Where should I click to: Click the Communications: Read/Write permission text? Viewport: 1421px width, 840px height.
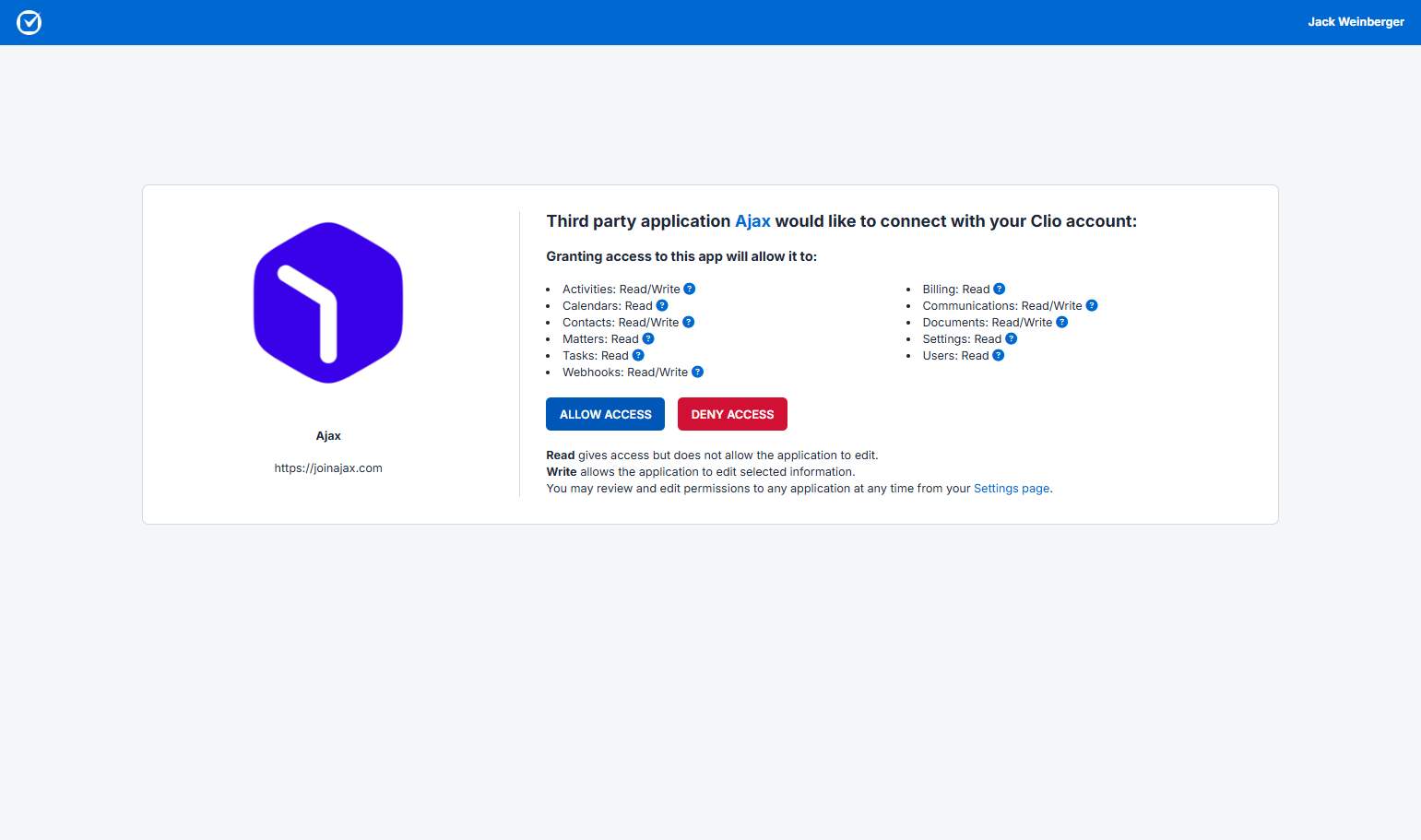[x=1002, y=306]
